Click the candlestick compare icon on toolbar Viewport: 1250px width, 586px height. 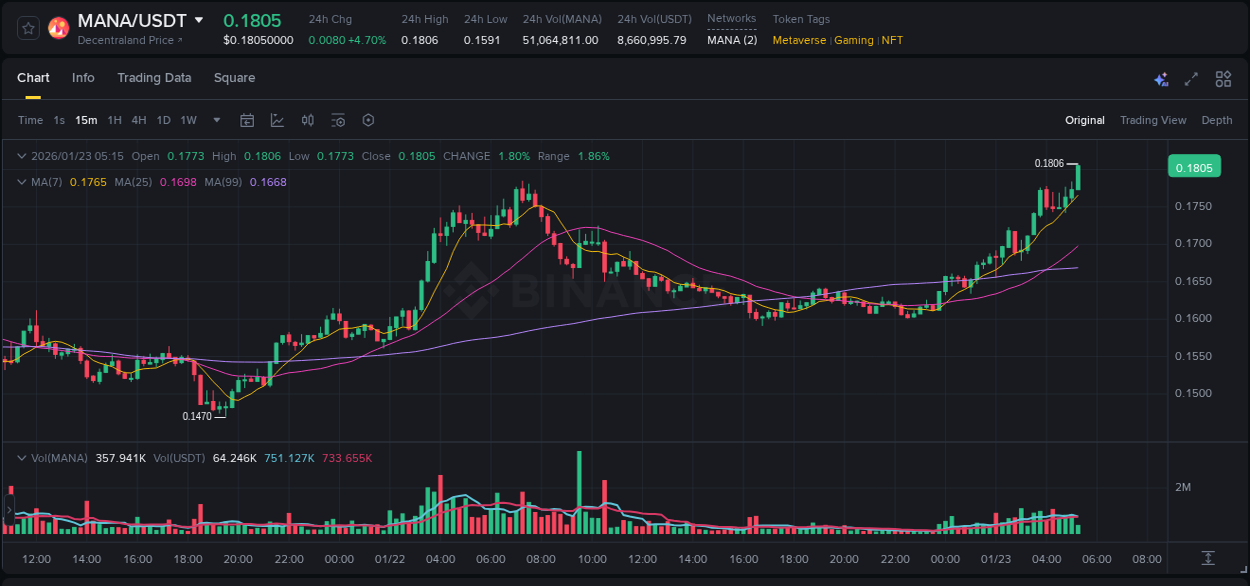(307, 120)
